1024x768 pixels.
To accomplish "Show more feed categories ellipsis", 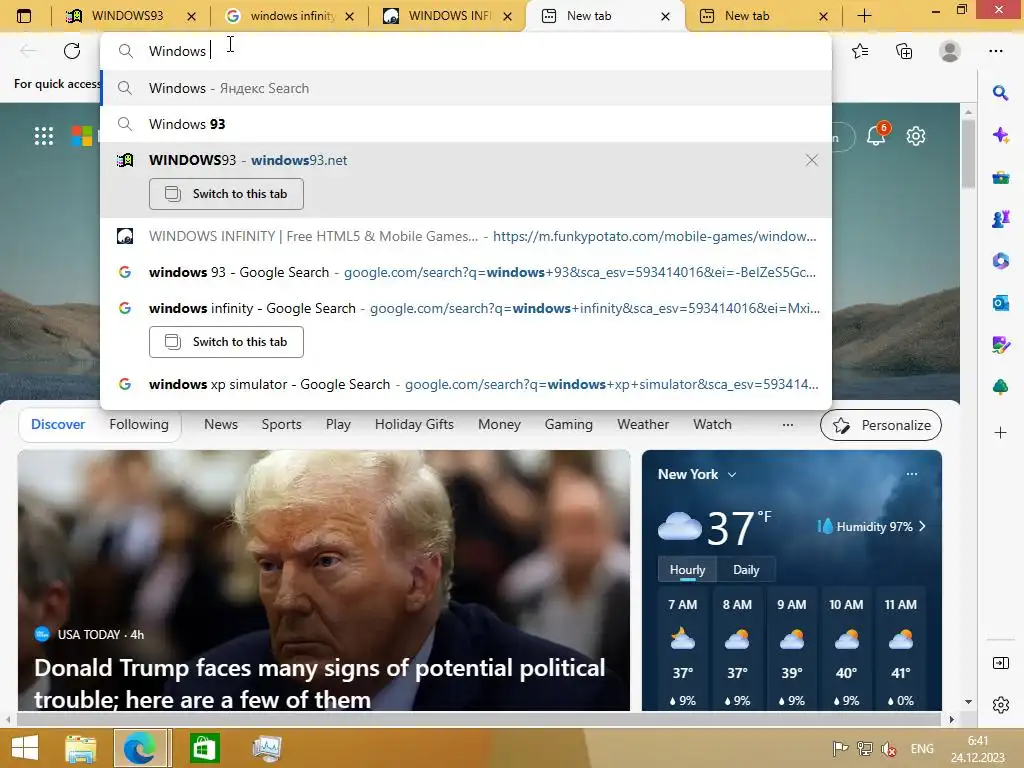I will coord(788,424).
